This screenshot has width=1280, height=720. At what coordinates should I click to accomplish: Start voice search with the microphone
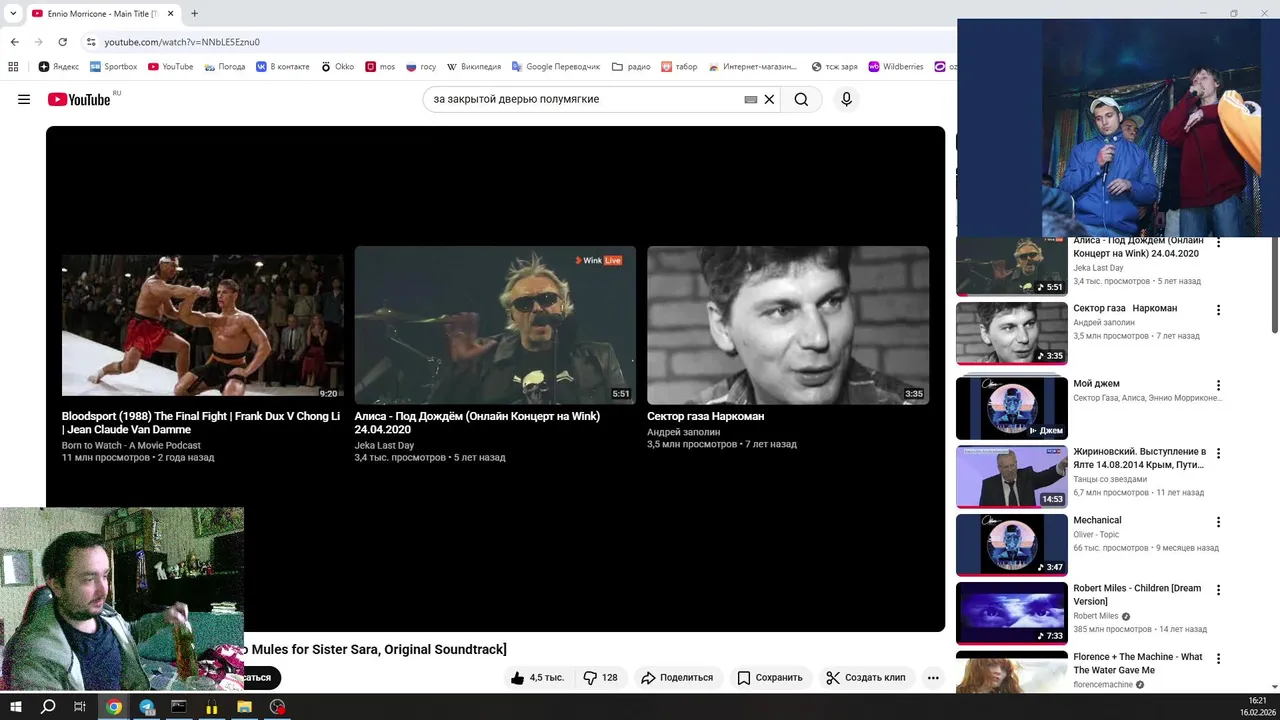coord(846,99)
